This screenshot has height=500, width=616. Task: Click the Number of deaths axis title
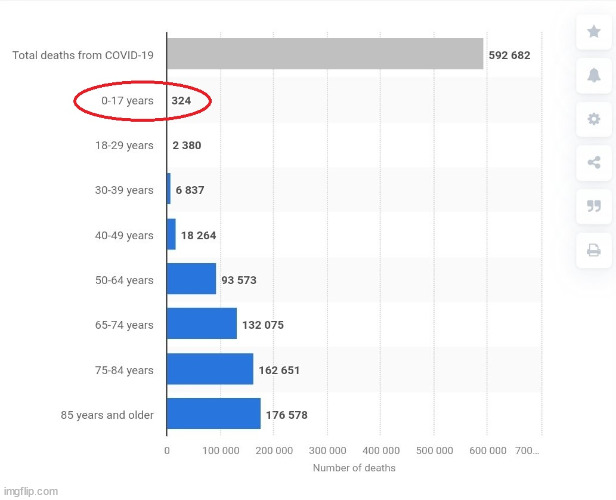(x=354, y=468)
